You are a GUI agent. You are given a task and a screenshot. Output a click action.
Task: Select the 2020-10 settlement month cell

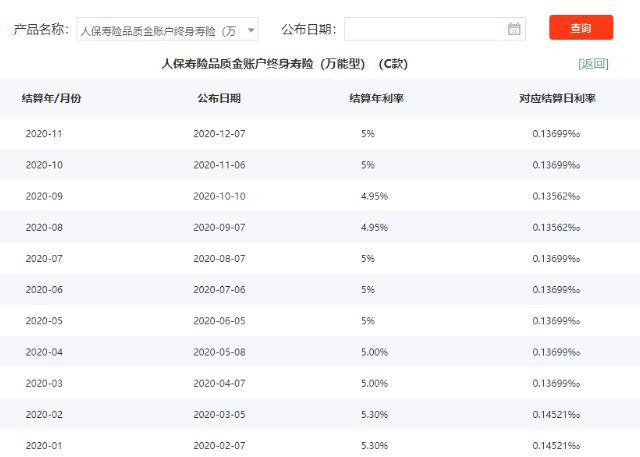pos(44,165)
